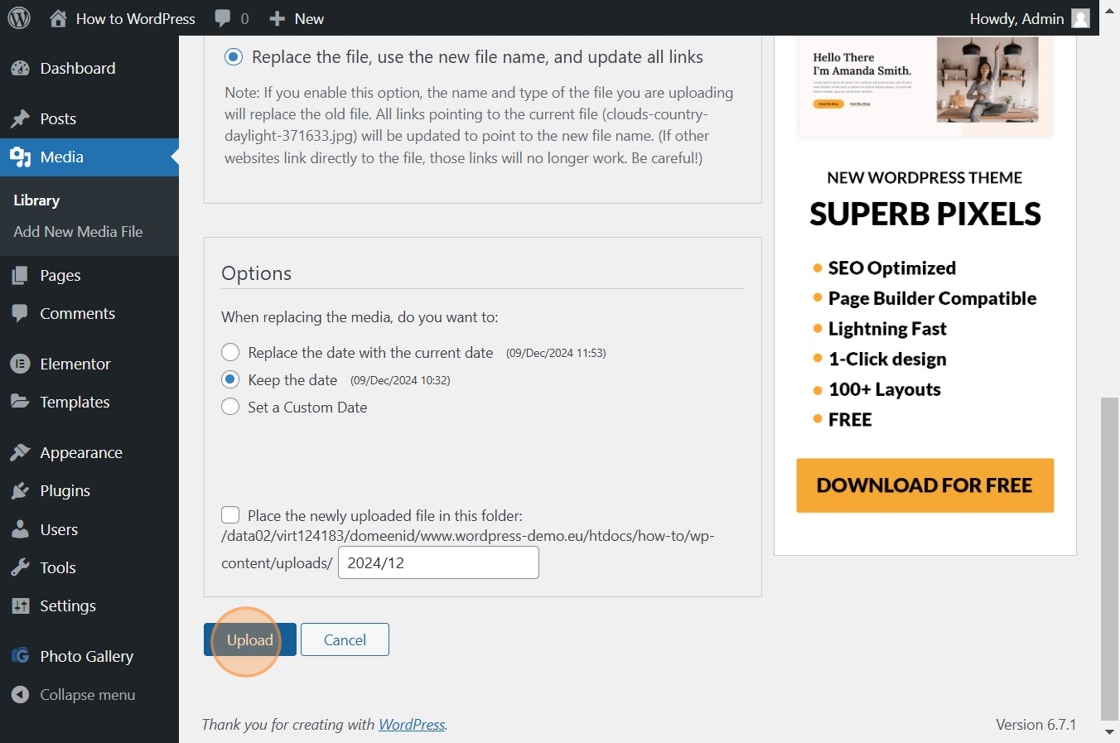1120x743 pixels.
Task: Click the Dashboard gauge icon
Action: click(20, 68)
